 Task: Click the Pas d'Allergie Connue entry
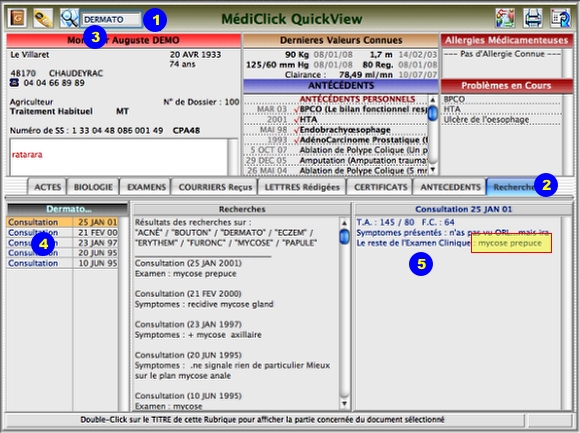tap(503, 54)
